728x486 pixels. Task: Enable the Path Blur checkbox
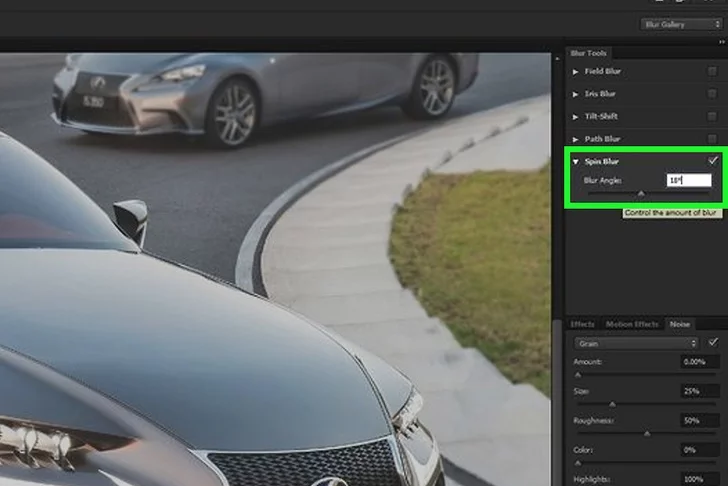pyautogui.click(x=712, y=139)
